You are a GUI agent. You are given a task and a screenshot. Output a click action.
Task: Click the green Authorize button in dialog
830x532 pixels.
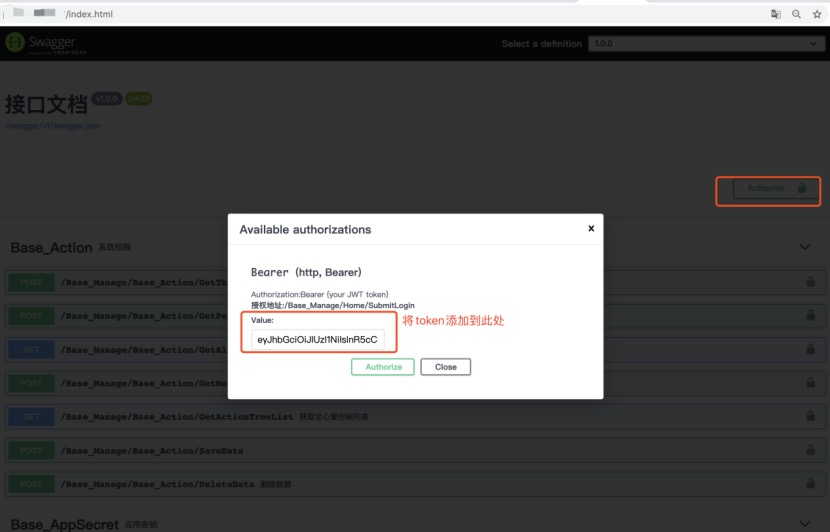point(383,367)
